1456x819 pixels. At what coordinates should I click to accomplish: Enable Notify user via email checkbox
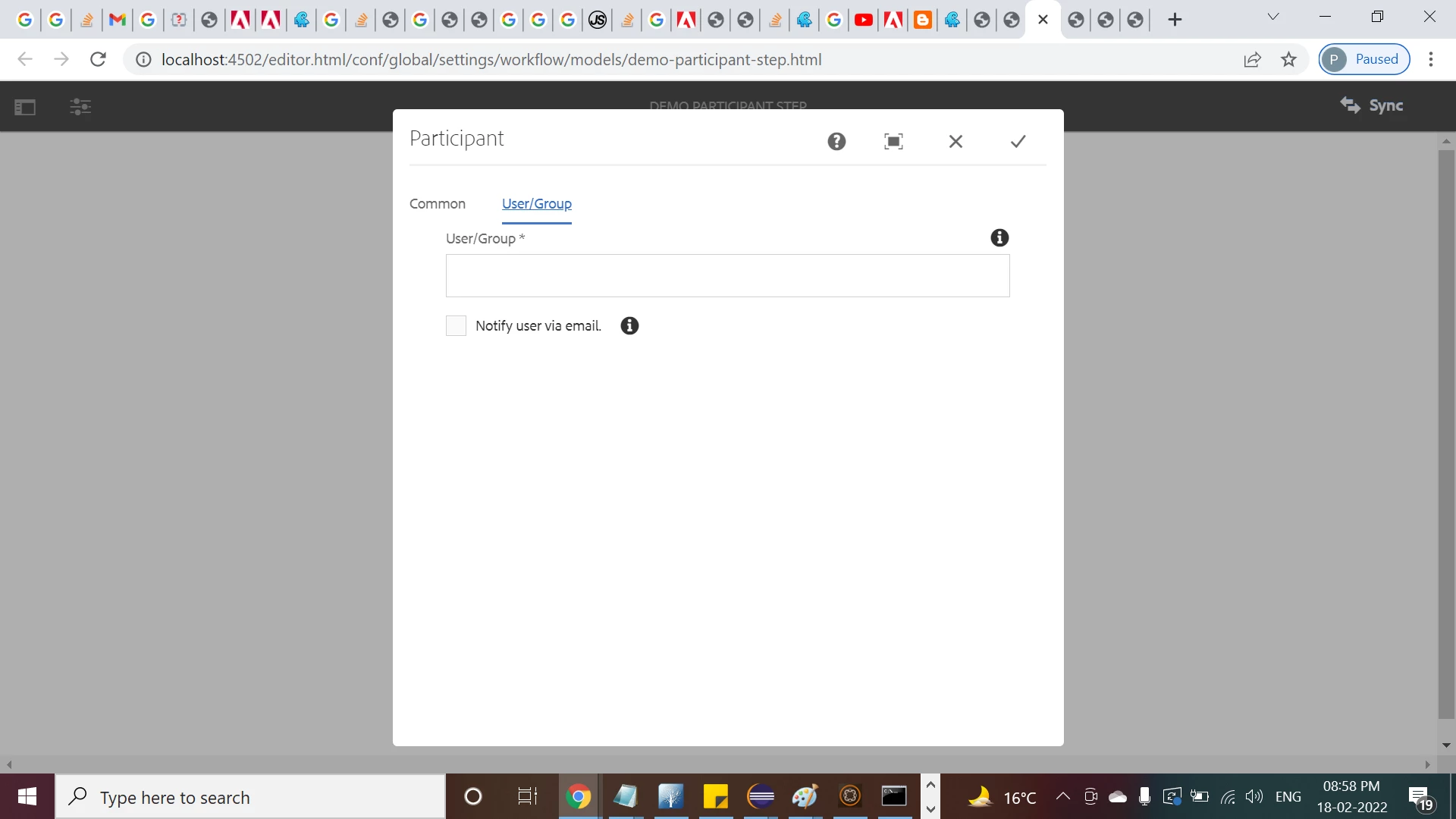pos(456,326)
